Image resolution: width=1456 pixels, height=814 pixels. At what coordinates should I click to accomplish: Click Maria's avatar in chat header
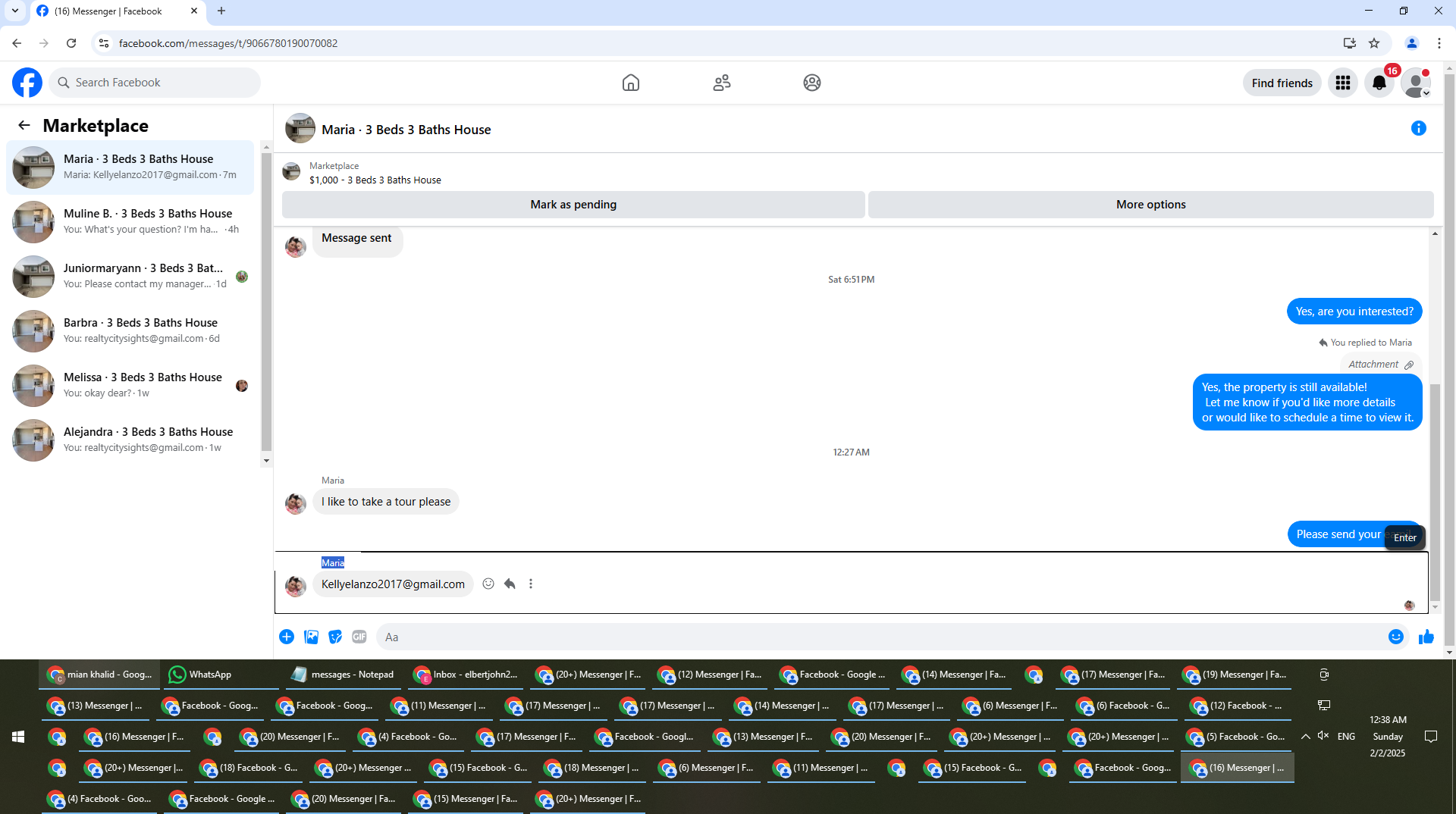coord(300,128)
